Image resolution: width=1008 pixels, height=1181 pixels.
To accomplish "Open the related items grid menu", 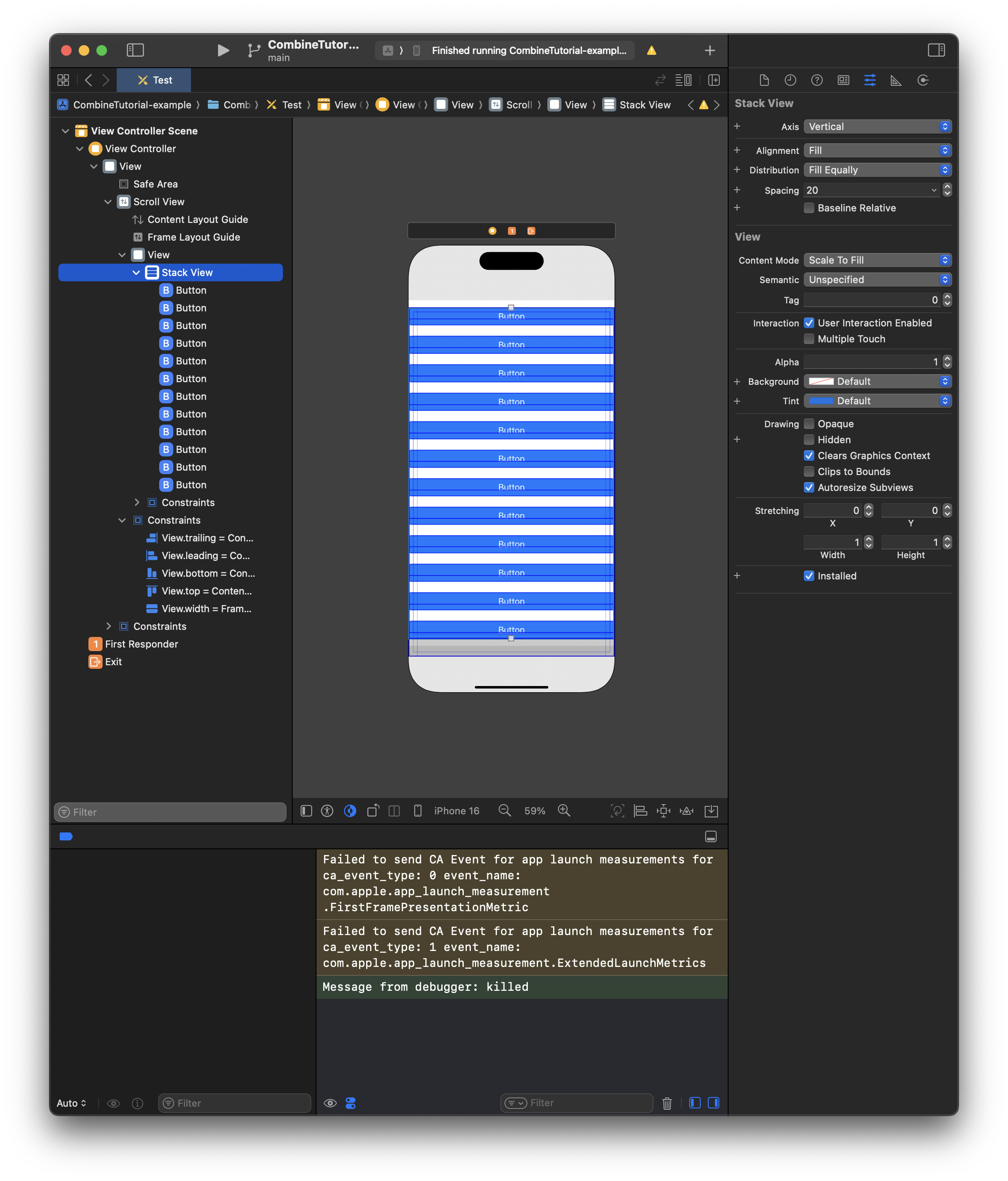I will click(63, 81).
